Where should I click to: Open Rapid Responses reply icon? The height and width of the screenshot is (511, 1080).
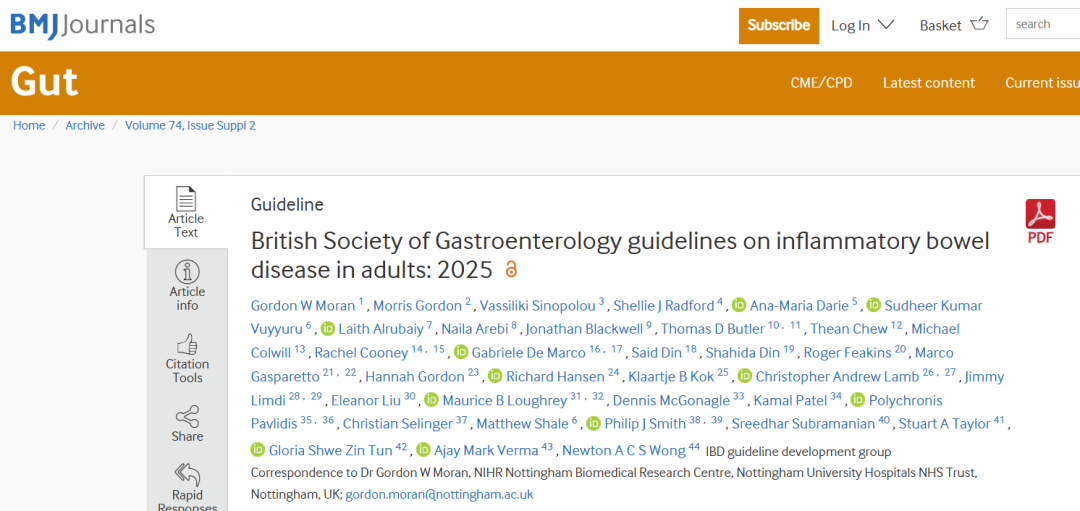pyautogui.click(x=187, y=474)
